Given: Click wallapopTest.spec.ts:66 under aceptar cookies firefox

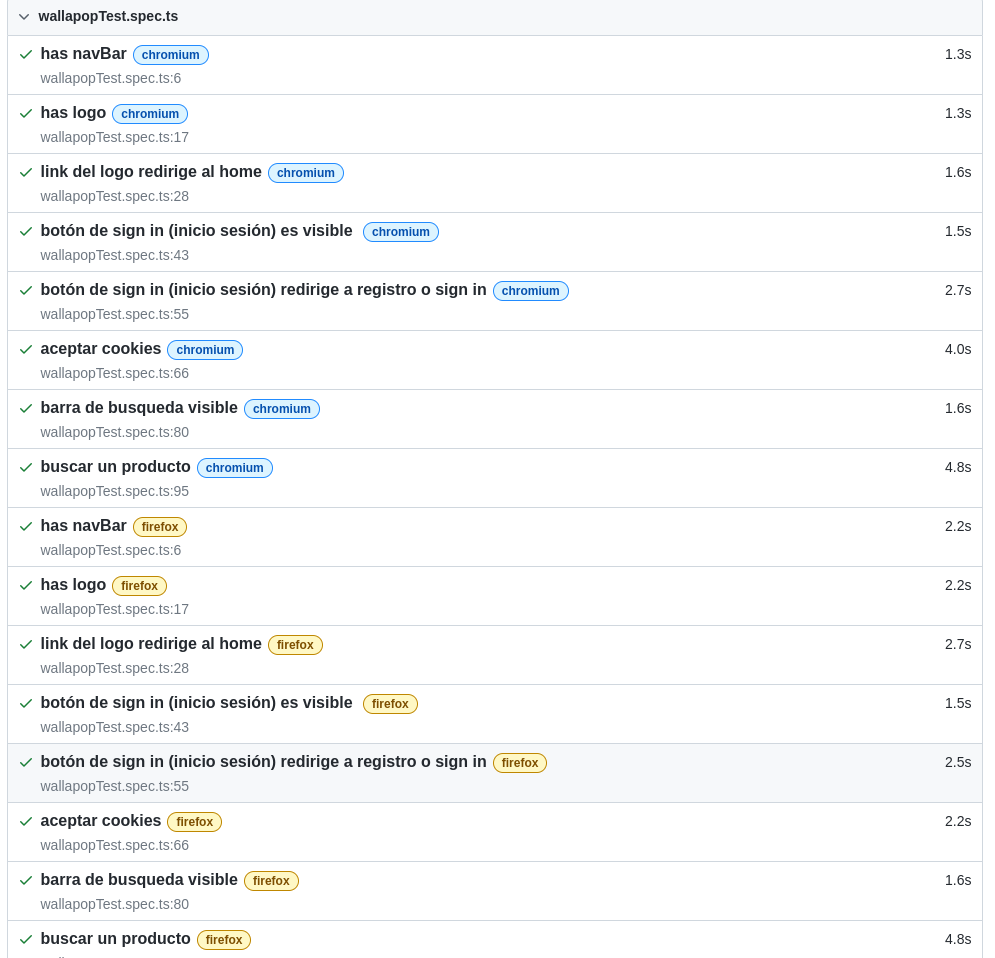Looking at the screenshot, I should [114, 846].
